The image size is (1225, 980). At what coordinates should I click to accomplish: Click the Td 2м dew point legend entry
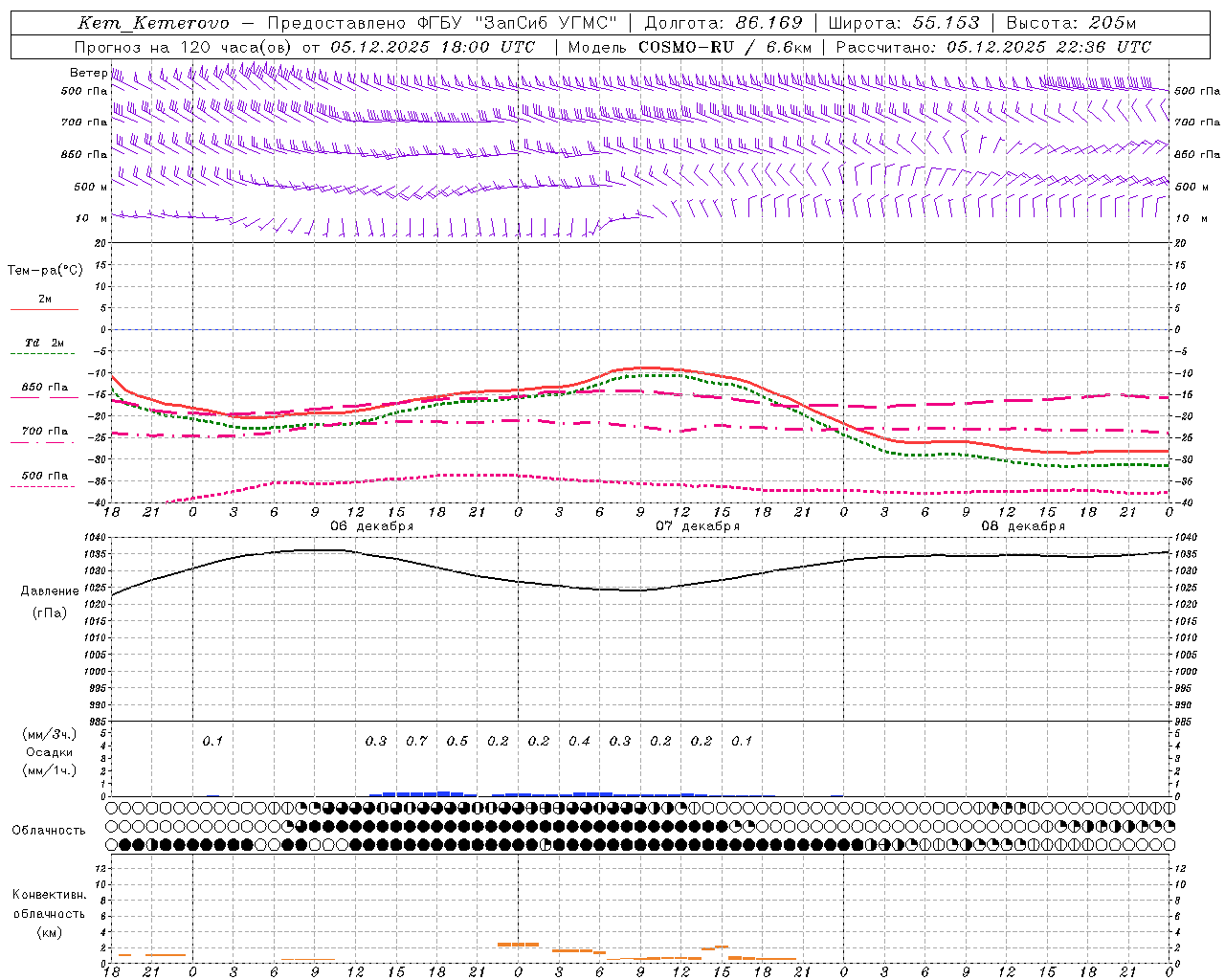45,343
